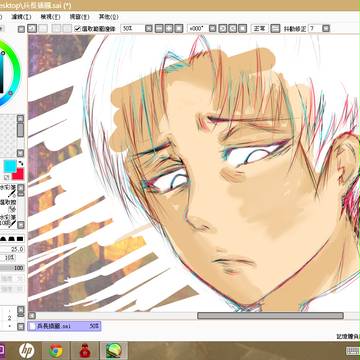The image size is (360, 360).
Task: Expand the stabilizer value 7 dropdown
Action: pos(326,29)
